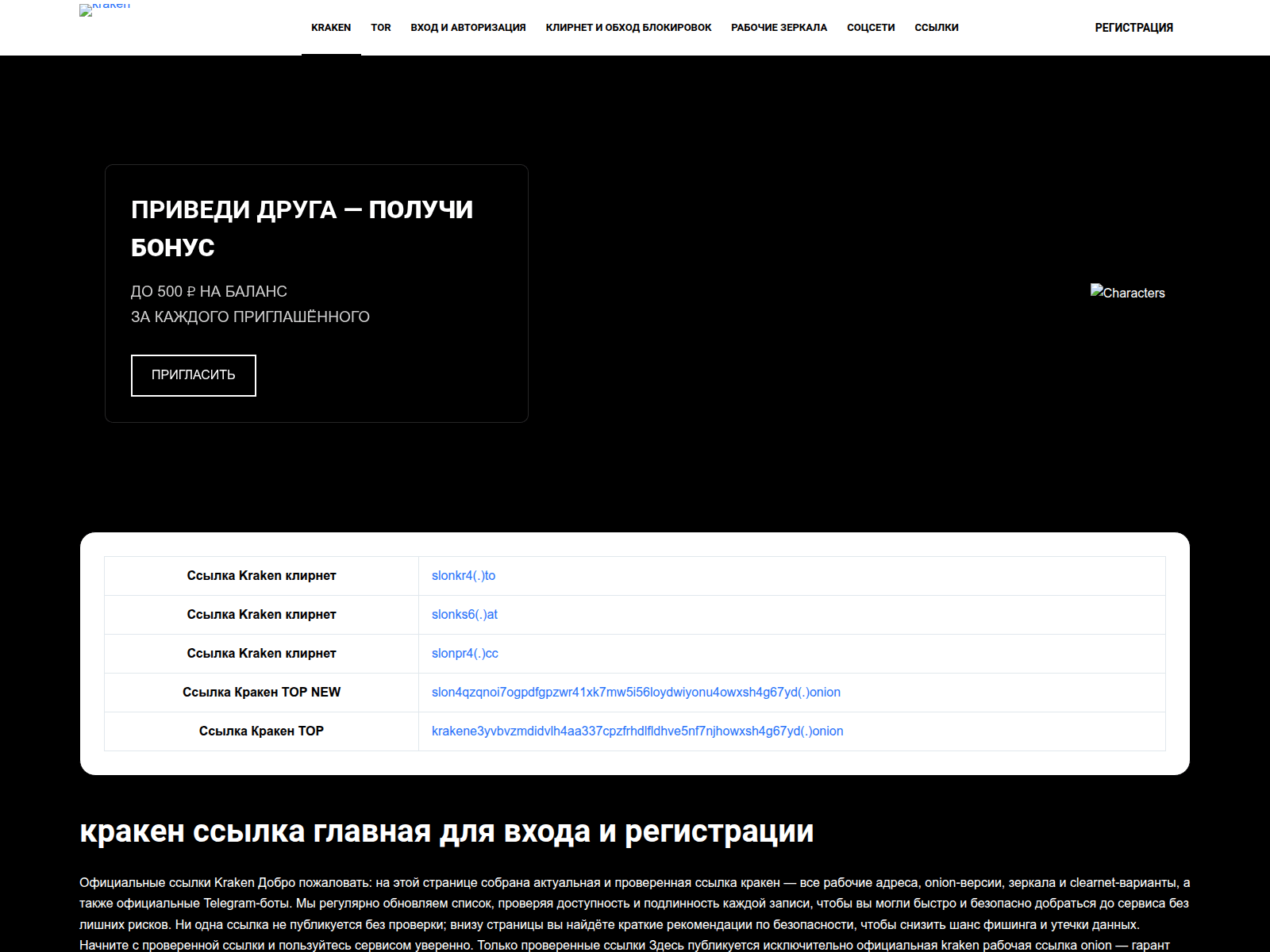Image resolution: width=1270 pixels, height=952 pixels.
Task: Click the ПРИГЛАСИТЬ button
Action: click(x=194, y=375)
